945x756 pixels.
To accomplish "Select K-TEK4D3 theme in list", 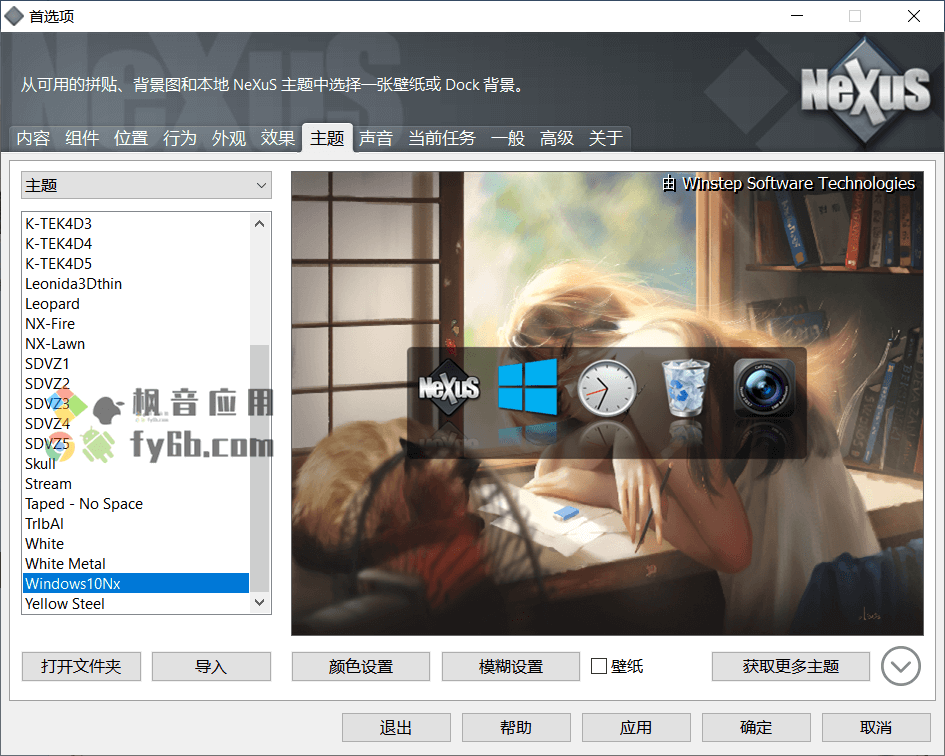I will click(x=136, y=224).
